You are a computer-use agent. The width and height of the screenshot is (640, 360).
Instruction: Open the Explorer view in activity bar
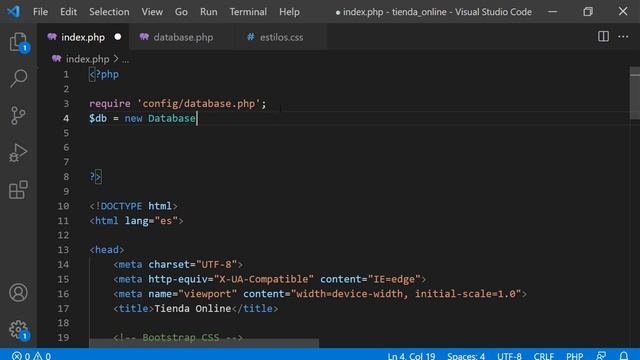coord(18,42)
